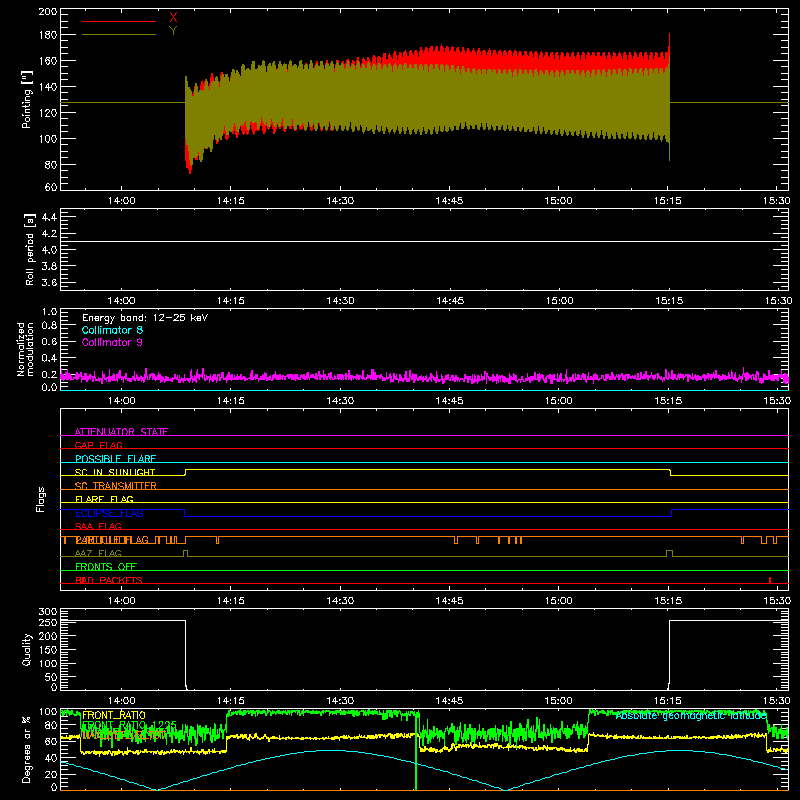Click the 15:00 label under Roll period plot
Viewport: 800px width, 800px height.
click(x=559, y=301)
